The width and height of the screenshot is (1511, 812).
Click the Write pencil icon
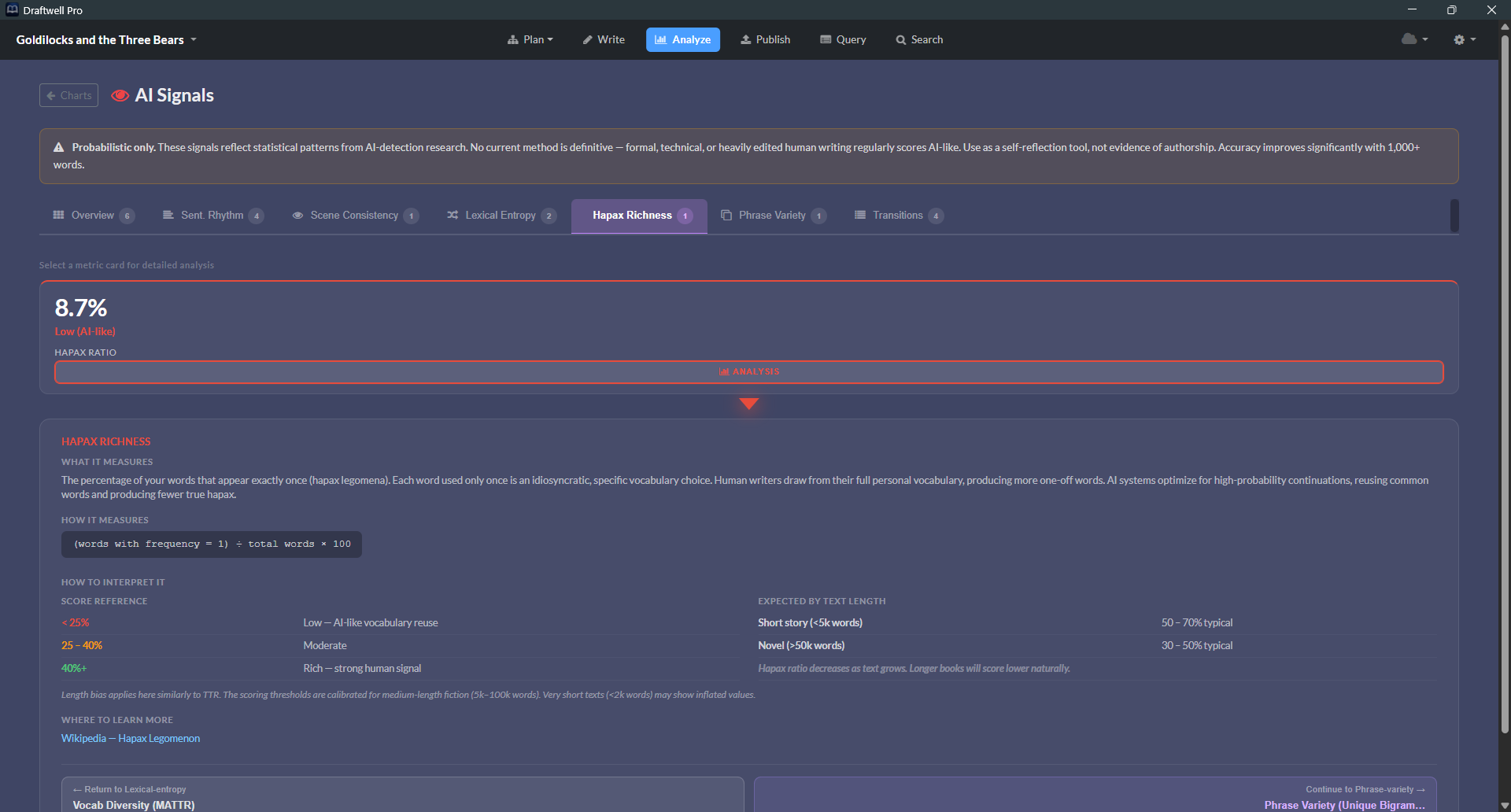587,39
